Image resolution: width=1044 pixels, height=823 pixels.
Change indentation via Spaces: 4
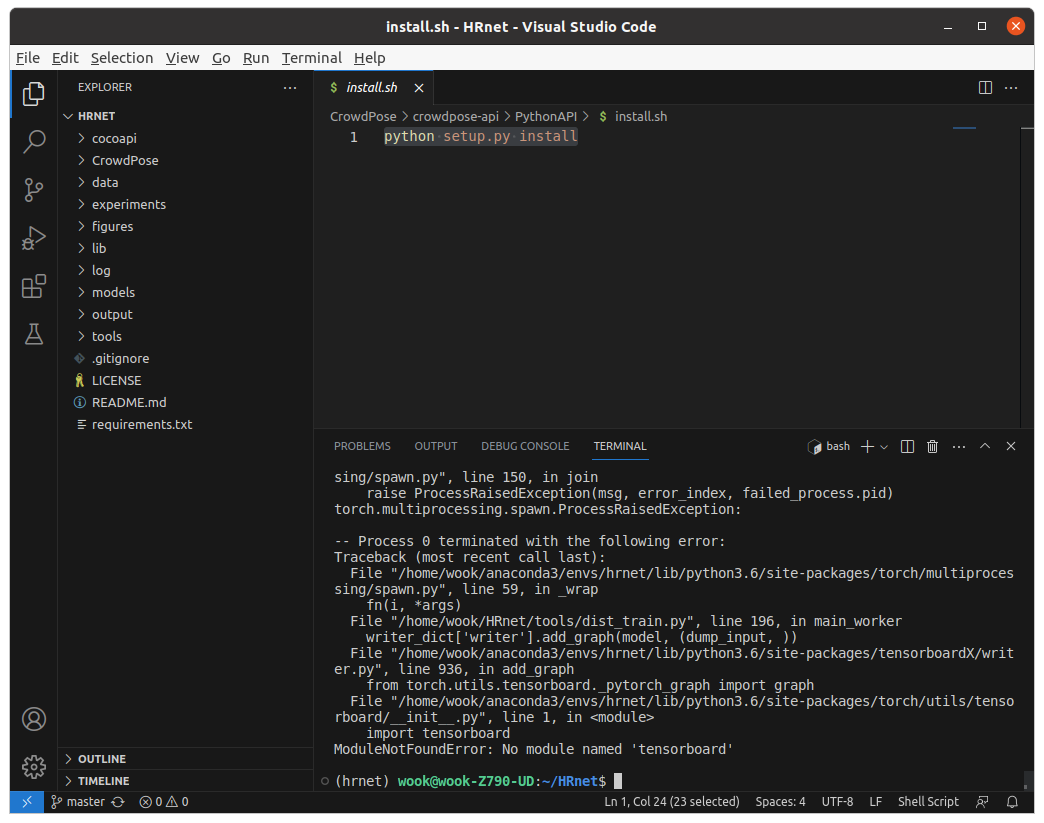(780, 802)
